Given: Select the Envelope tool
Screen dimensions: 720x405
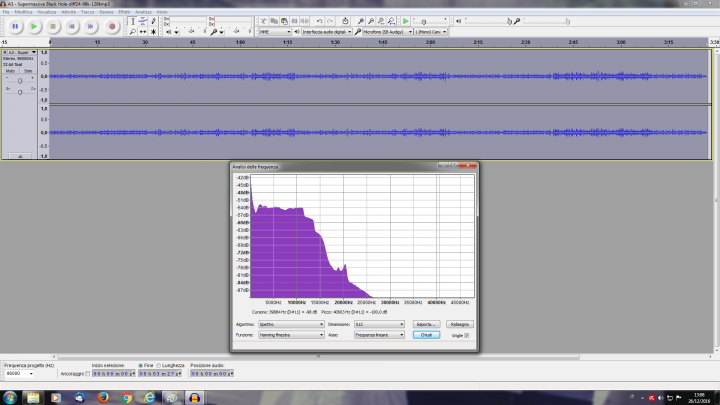Looking at the screenshot, I should coord(143,21).
